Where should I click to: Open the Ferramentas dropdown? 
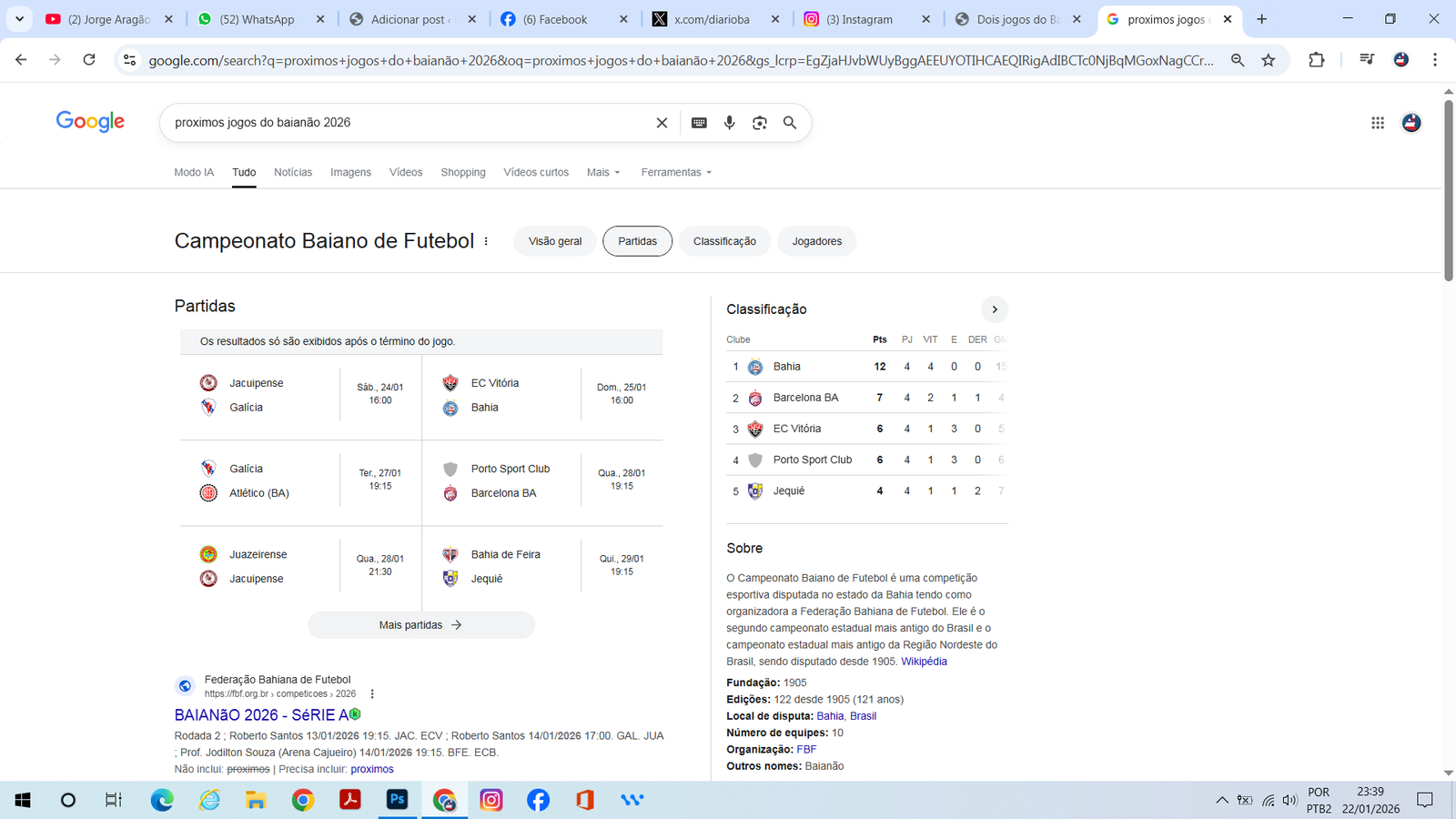click(675, 172)
